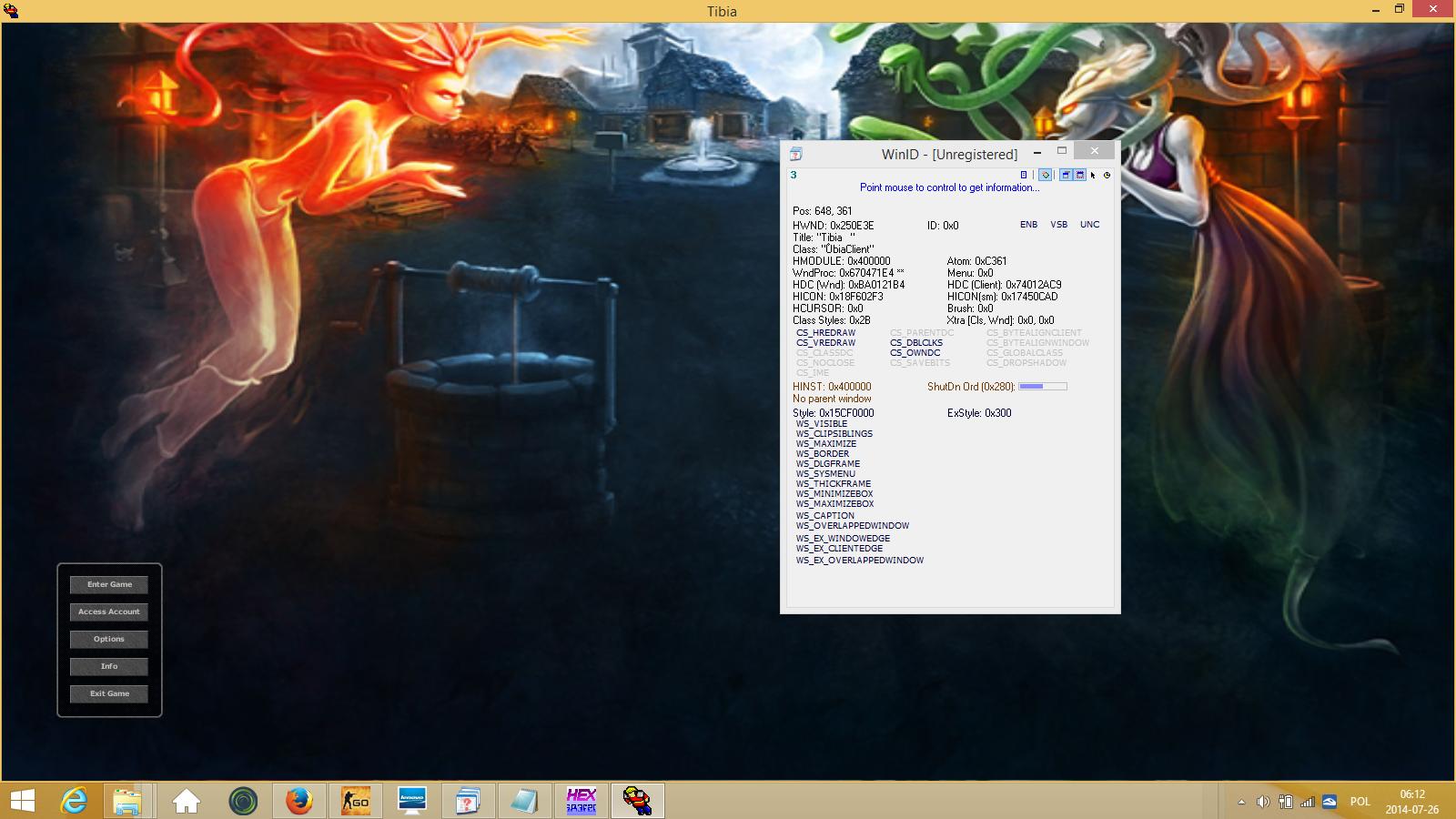Click the ShutDn Ord progress bar
1456x819 pixels.
[x=1043, y=387]
